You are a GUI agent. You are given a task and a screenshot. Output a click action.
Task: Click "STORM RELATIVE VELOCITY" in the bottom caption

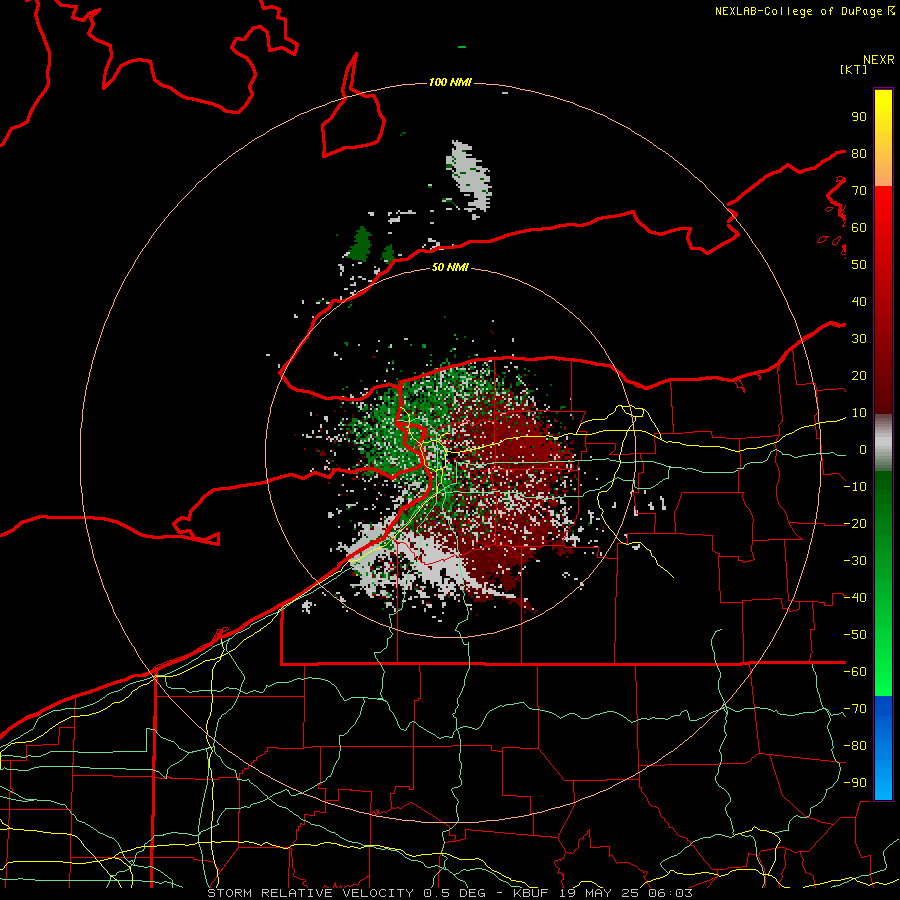click(x=311, y=893)
